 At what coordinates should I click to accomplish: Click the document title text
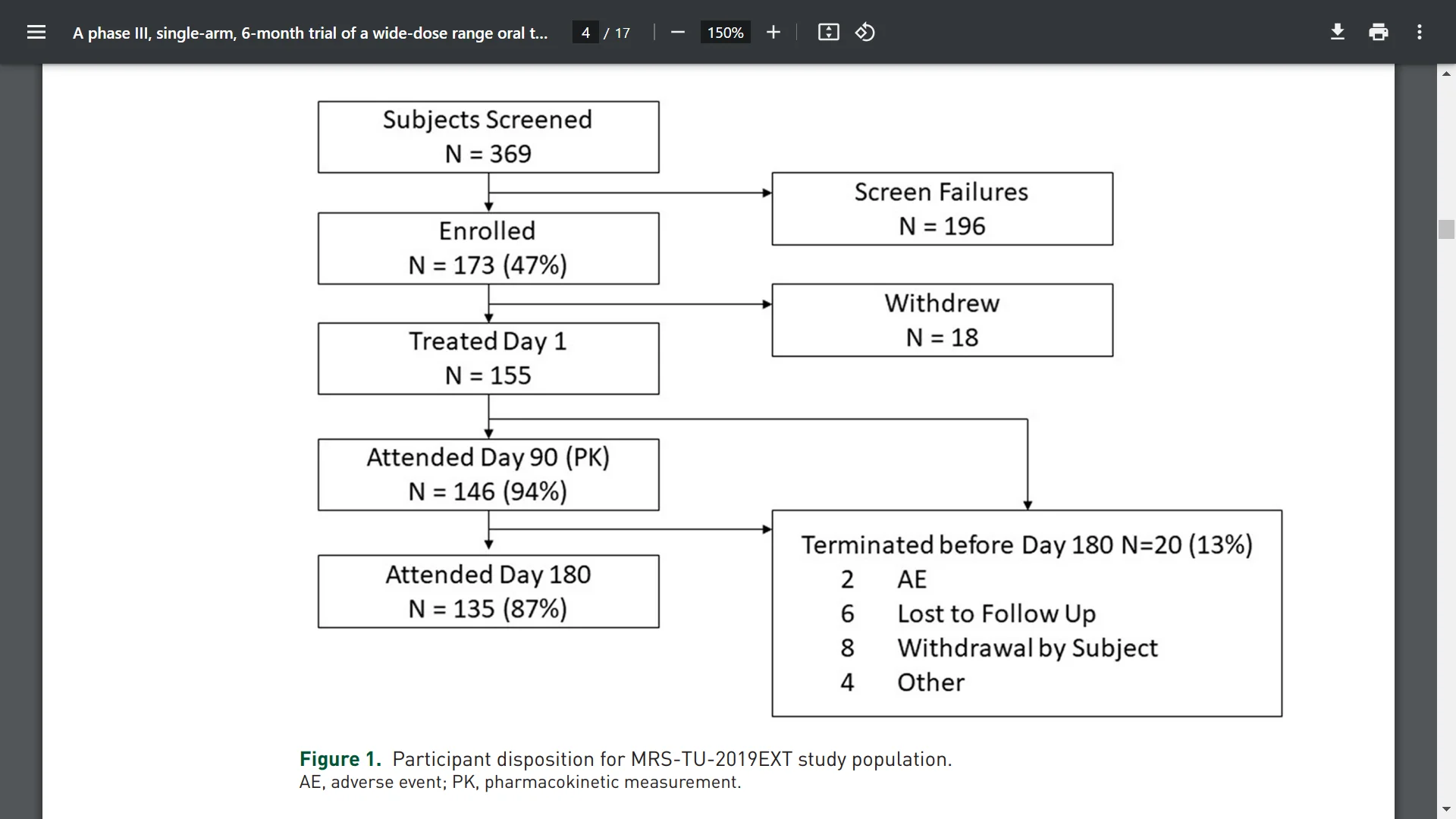309,33
